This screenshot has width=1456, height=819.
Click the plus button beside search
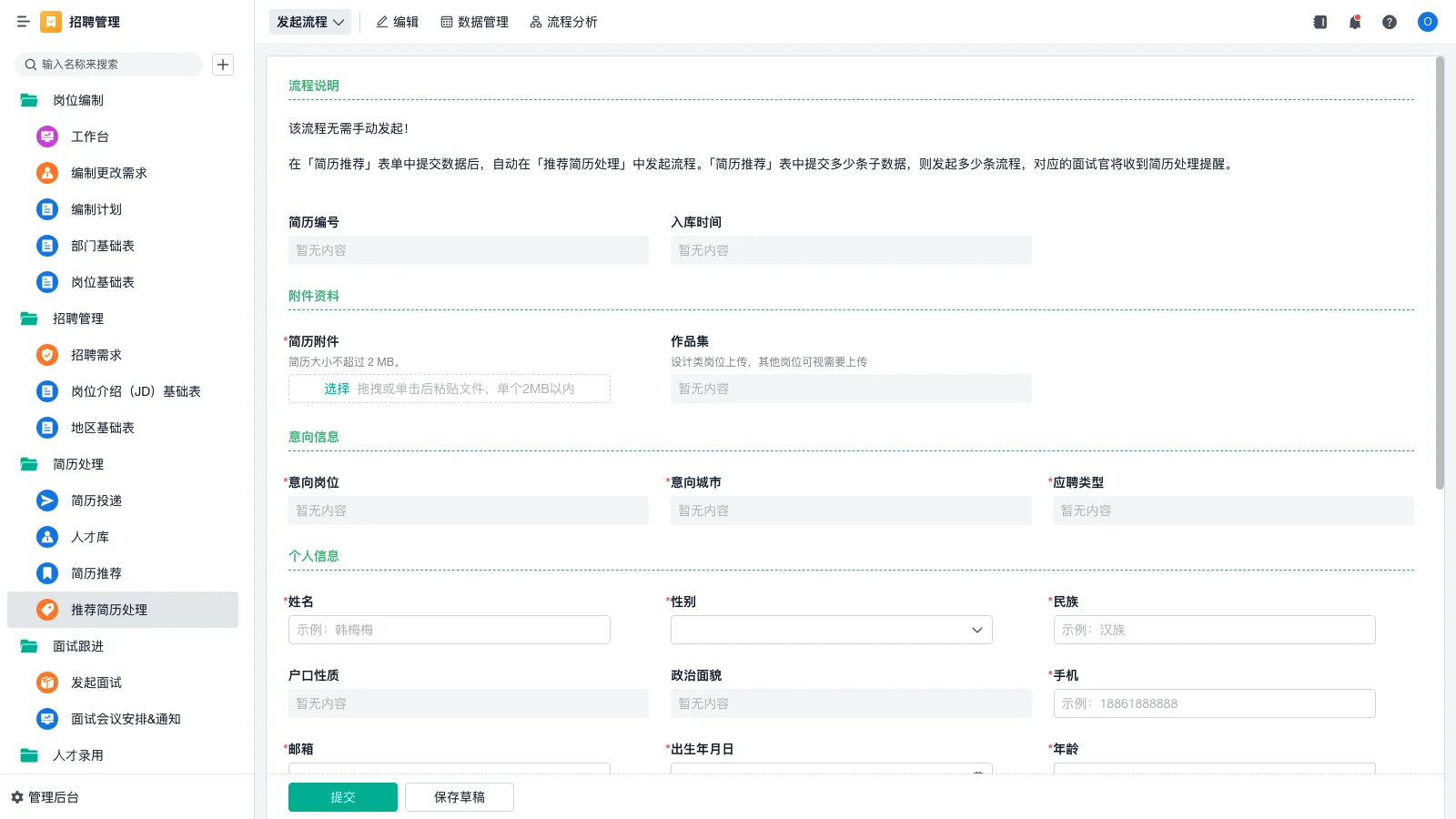tap(223, 64)
